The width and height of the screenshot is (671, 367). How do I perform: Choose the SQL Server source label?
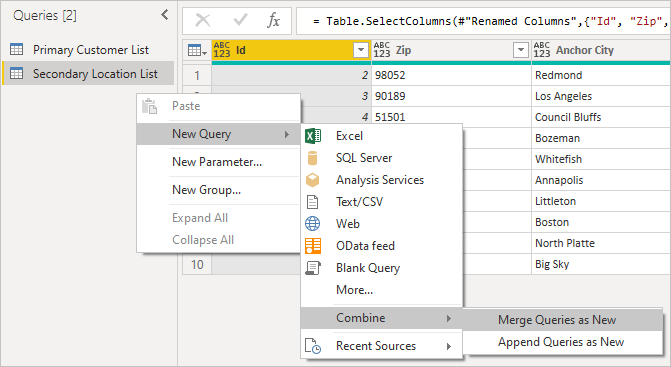click(x=364, y=158)
